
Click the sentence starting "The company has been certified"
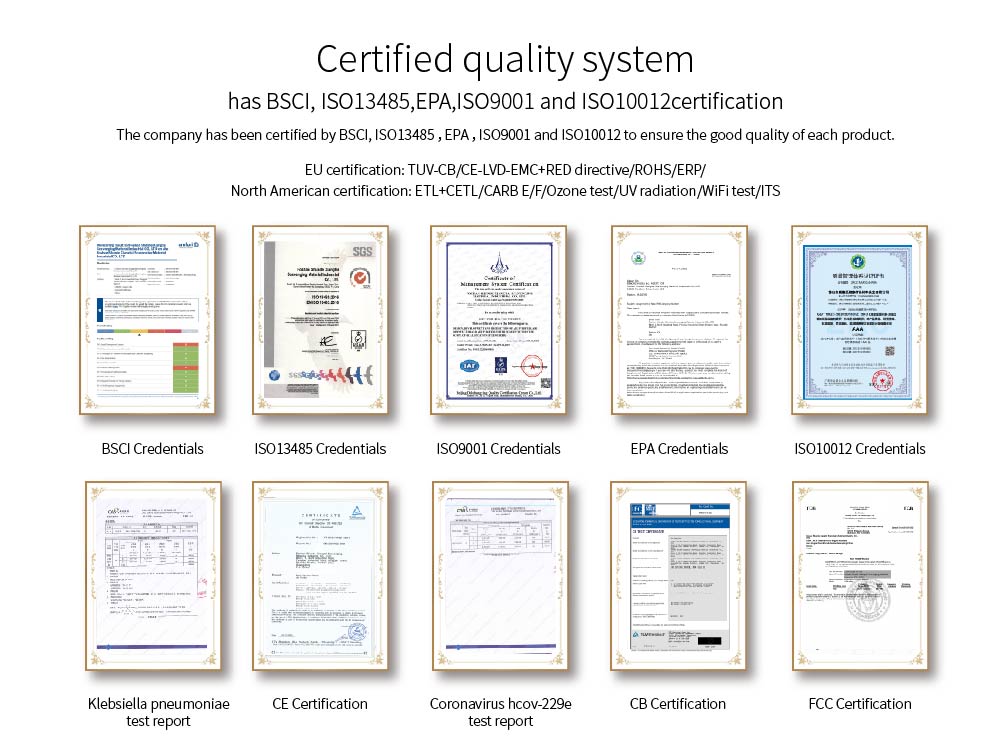coord(505,135)
